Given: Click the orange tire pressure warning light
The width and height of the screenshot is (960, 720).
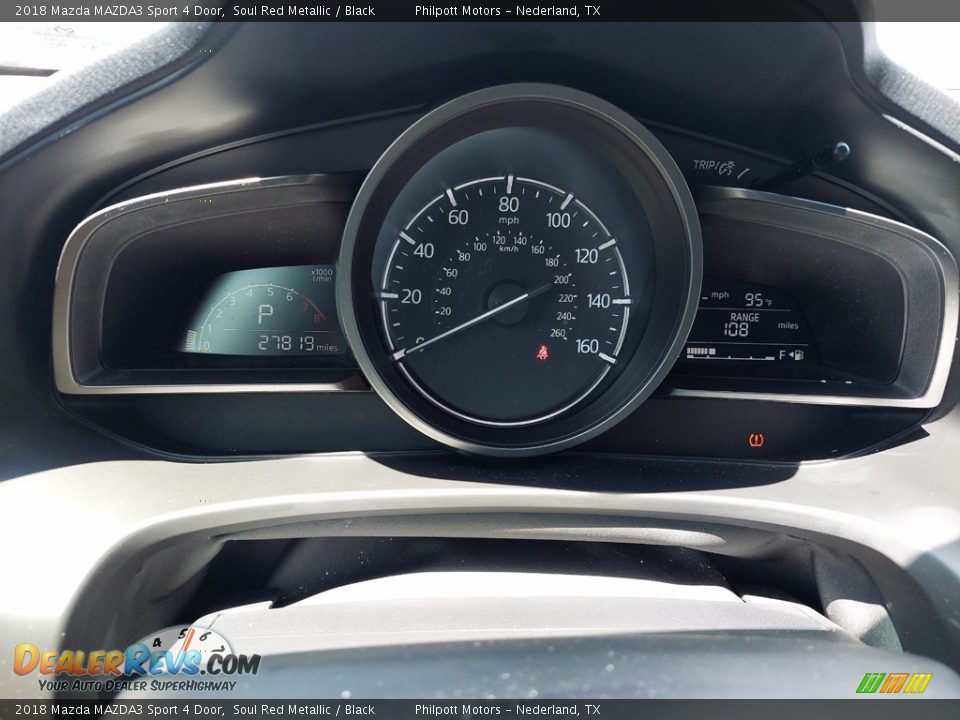Looking at the screenshot, I should (756, 440).
